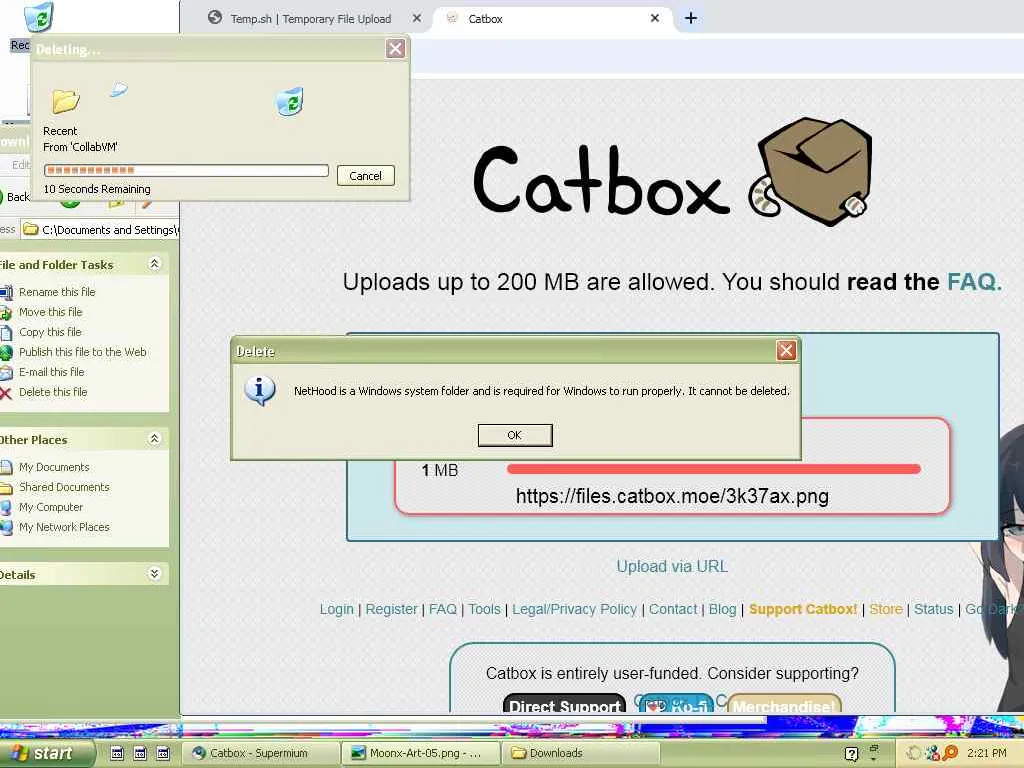
Task: Open FAQ in the footer links
Action: [x=443, y=609]
